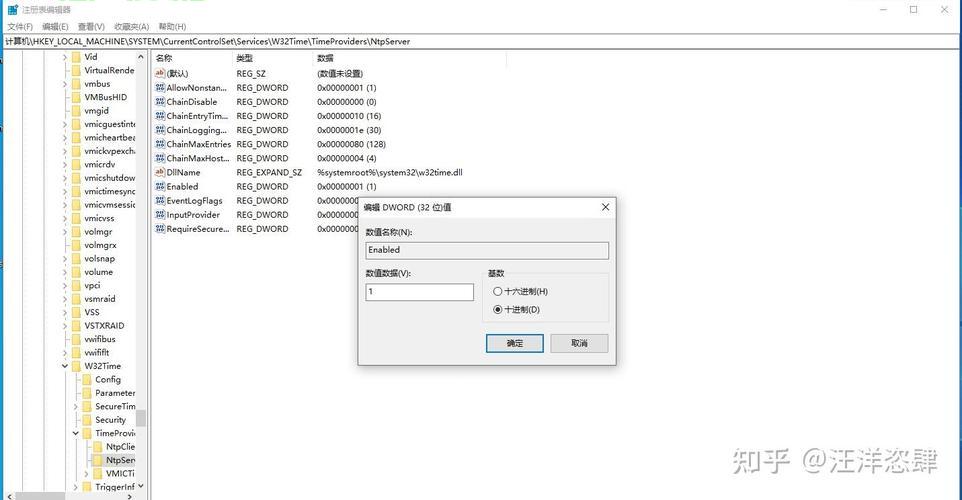This screenshot has width=962, height=500.
Task: Click the DllName string value icon
Action: pyautogui.click(x=159, y=172)
